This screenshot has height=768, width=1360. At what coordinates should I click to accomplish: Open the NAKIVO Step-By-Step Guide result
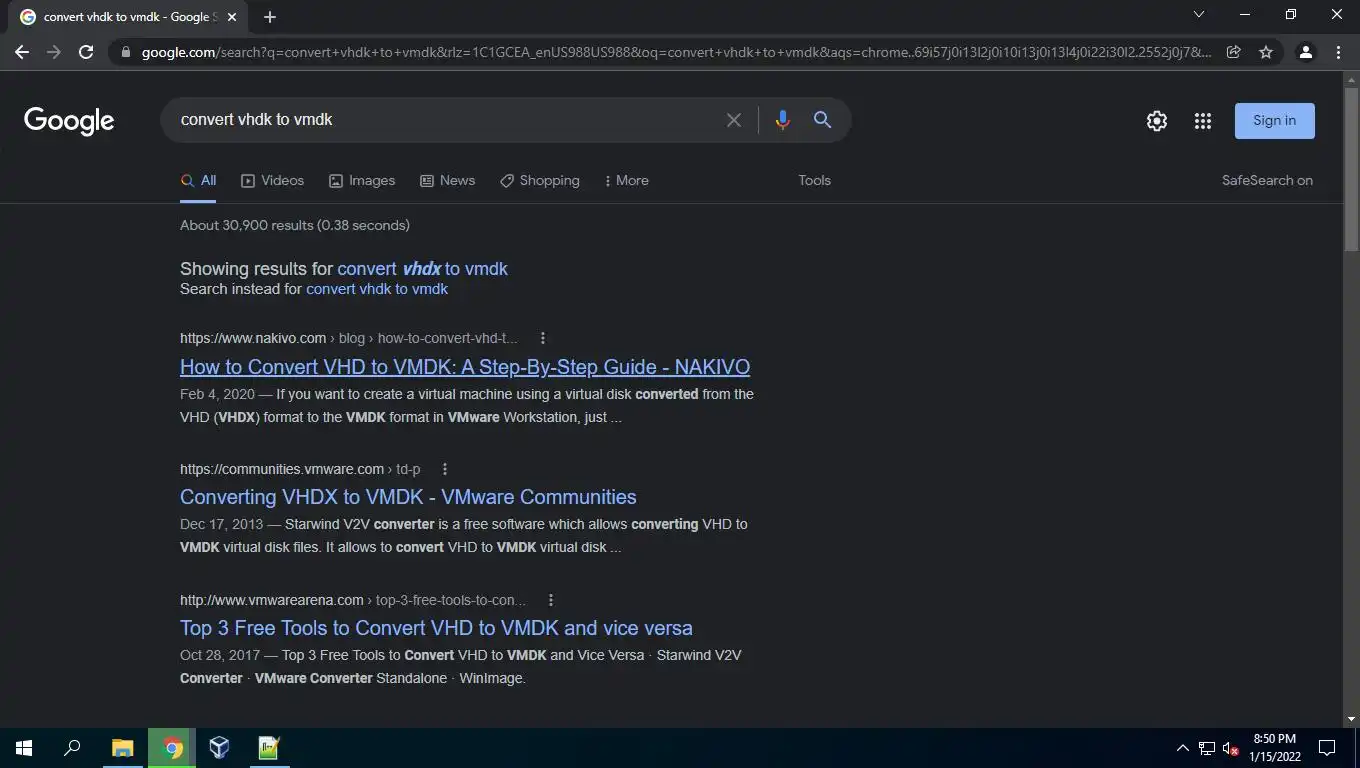[465, 367]
